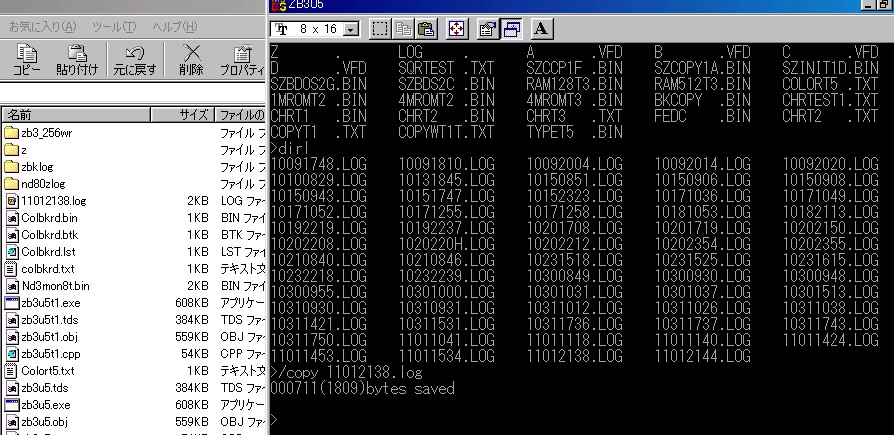Viewport: 894px width, 435px height.
Task: Select the zbklog folder
Action: tap(29, 167)
